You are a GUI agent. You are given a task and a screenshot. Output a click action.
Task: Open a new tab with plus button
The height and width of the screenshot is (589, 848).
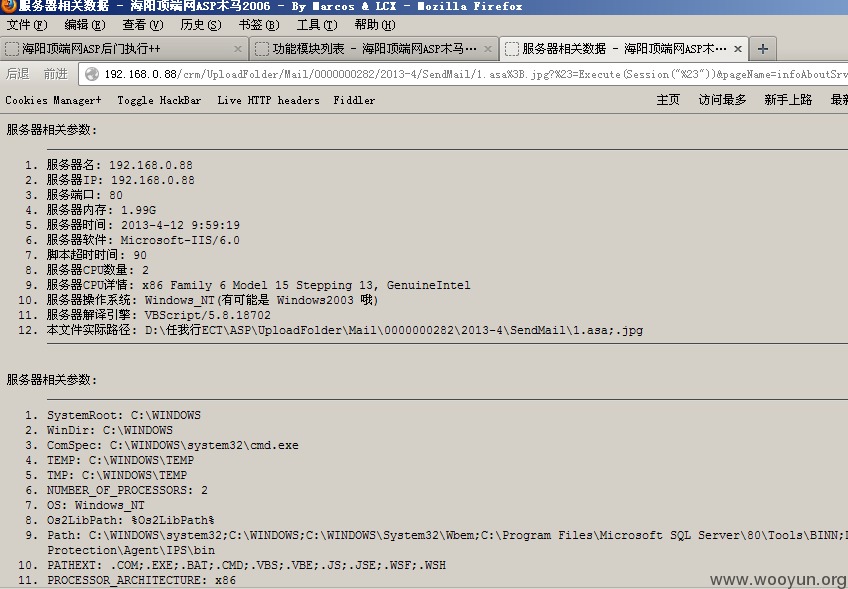[763, 49]
